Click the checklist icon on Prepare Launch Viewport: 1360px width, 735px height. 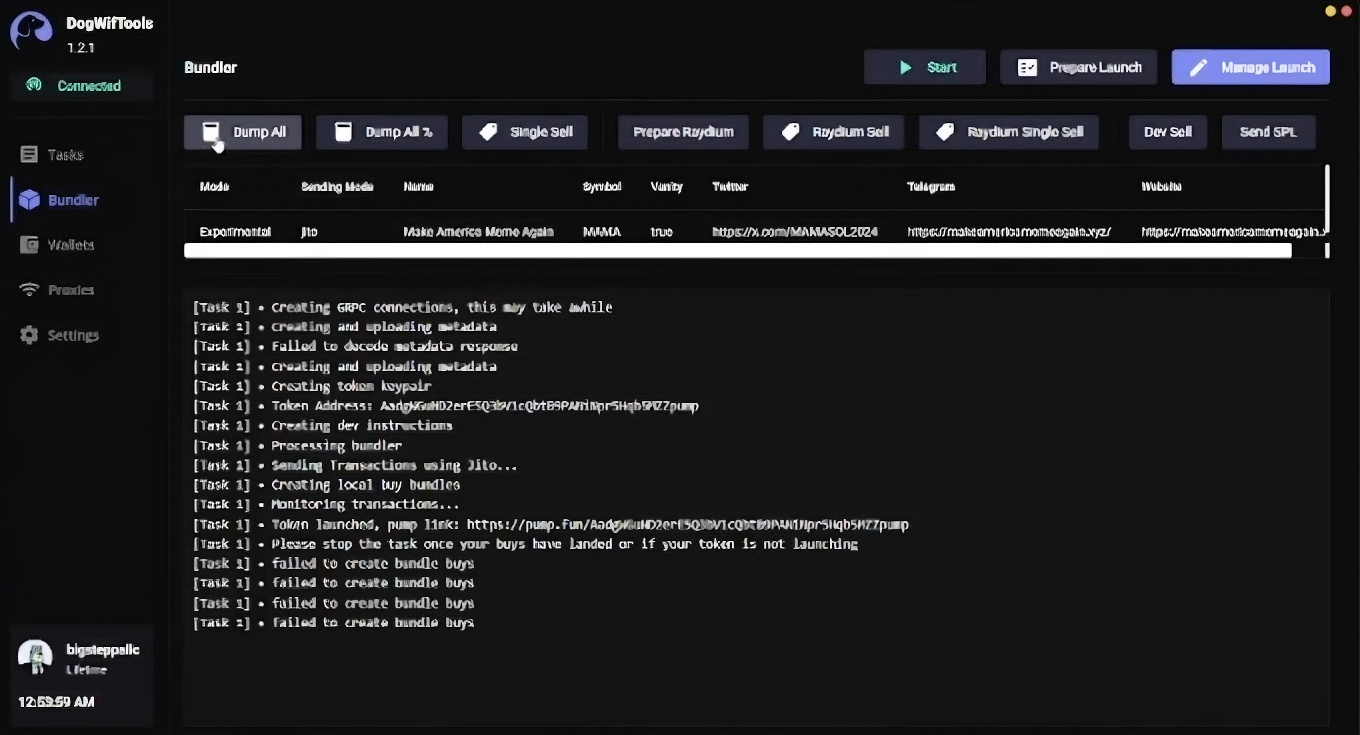click(x=1027, y=67)
